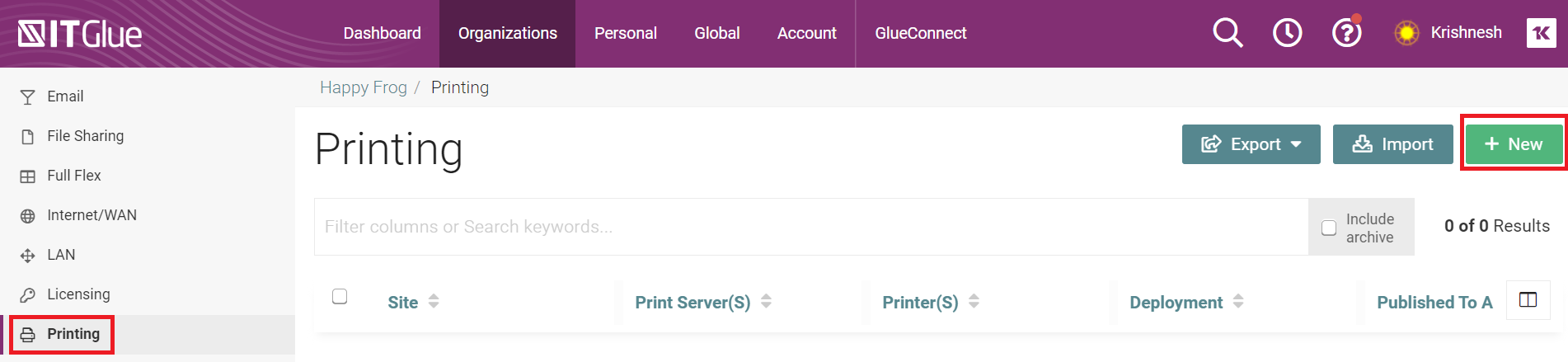
Task: Switch to the Personal tab
Action: click(x=626, y=33)
